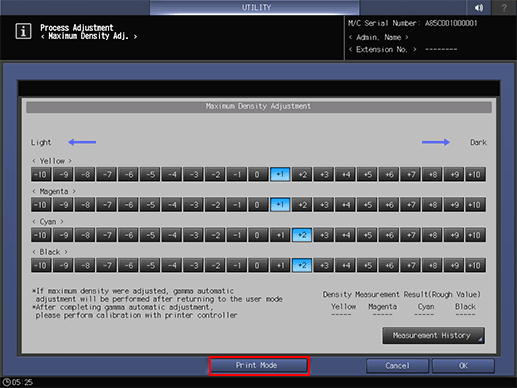Click the clock icon in the status bar
This screenshot has height=388, width=517.
point(6,382)
